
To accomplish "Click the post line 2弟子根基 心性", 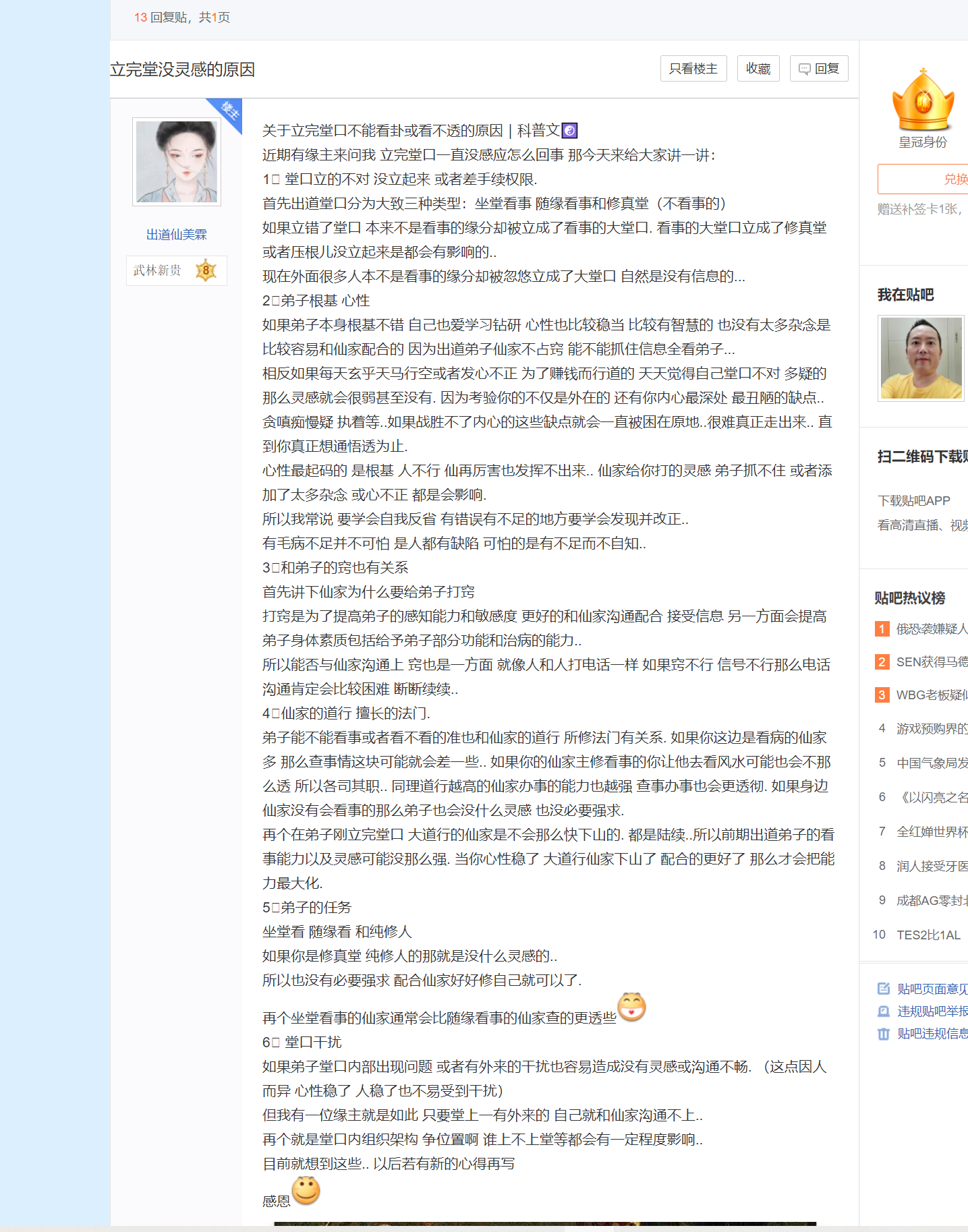I will 316,301.
